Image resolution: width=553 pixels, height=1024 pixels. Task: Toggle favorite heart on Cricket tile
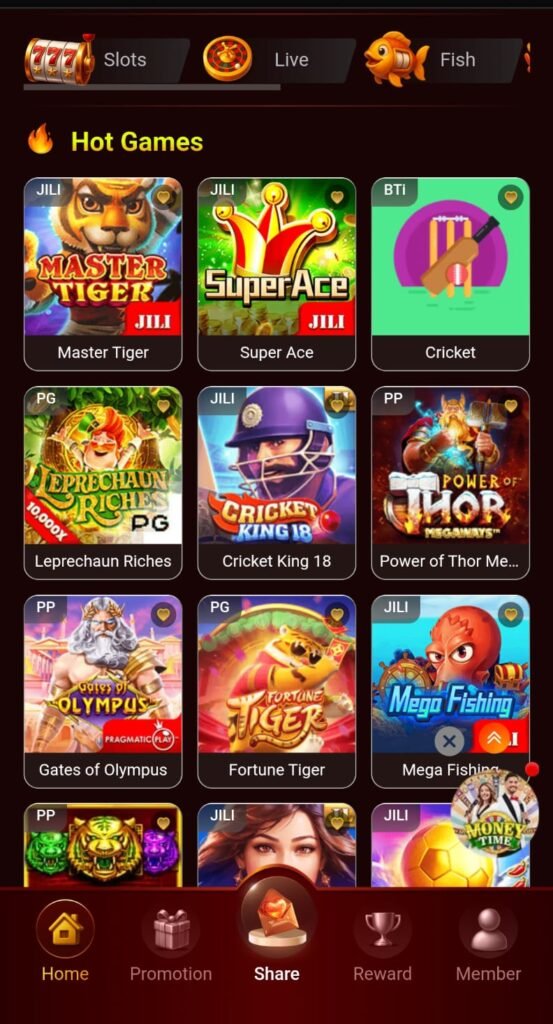click(x=511, y=197)
